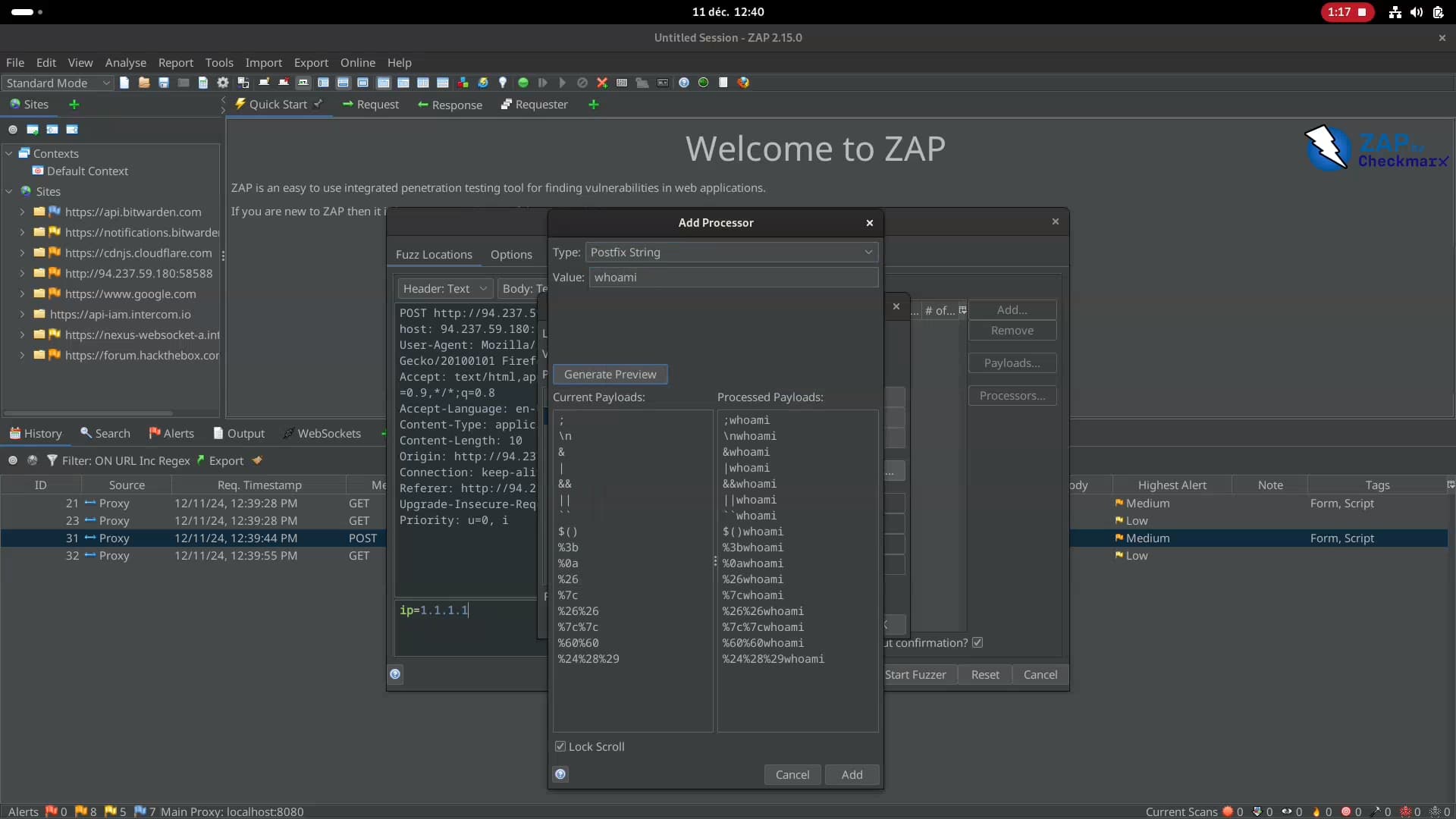Select history row with ID 31

193,538
